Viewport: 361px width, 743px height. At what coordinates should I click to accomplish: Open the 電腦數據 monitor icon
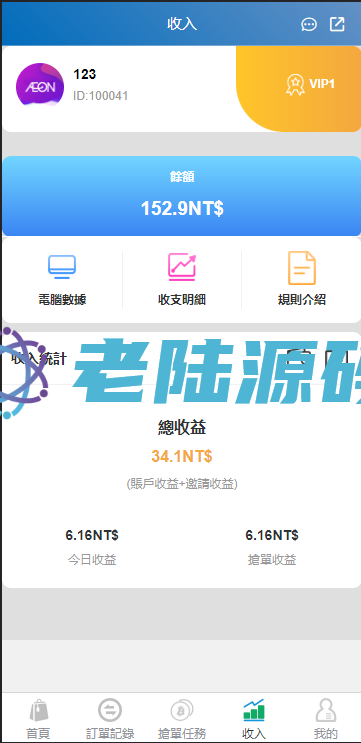62,267
